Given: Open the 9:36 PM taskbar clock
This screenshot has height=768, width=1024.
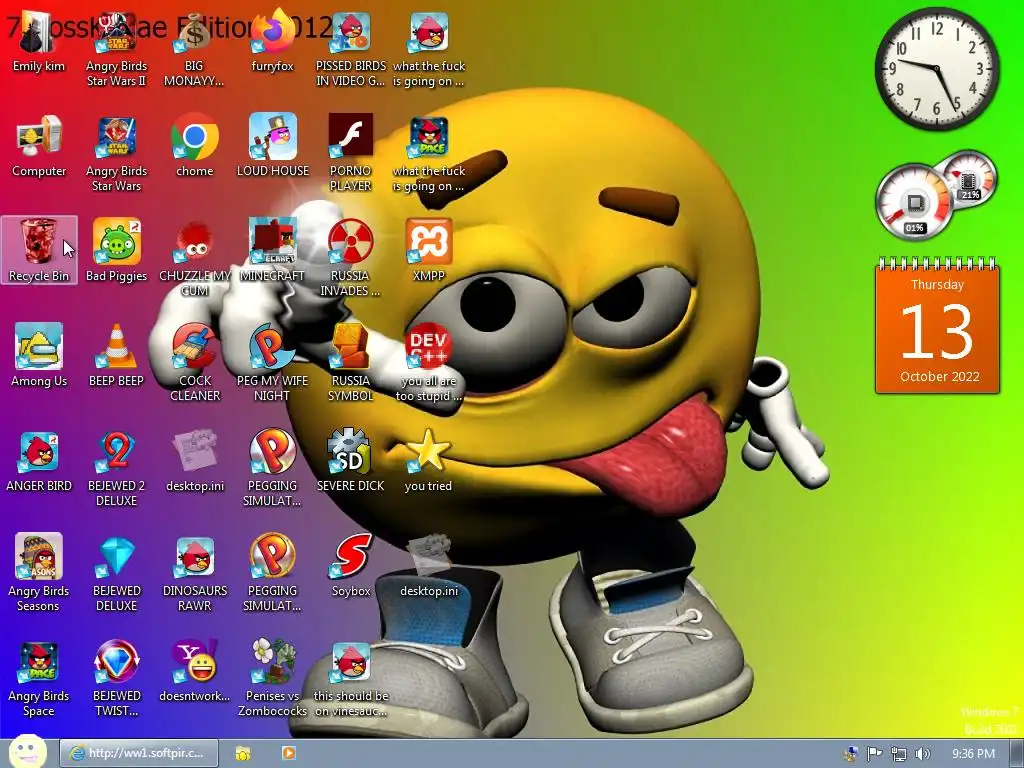Looking at the screenshot, I should coord(973,754).
